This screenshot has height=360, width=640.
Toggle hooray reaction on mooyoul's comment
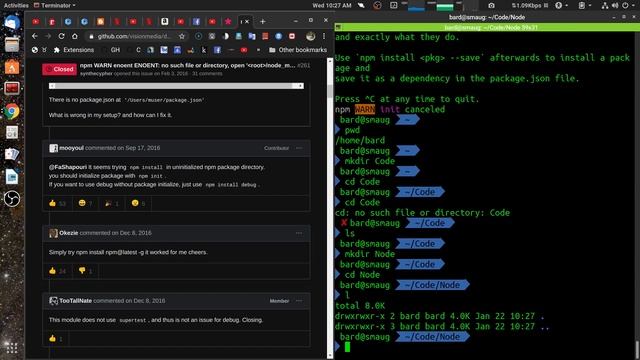pyautogui.click(x=111, y=203)
